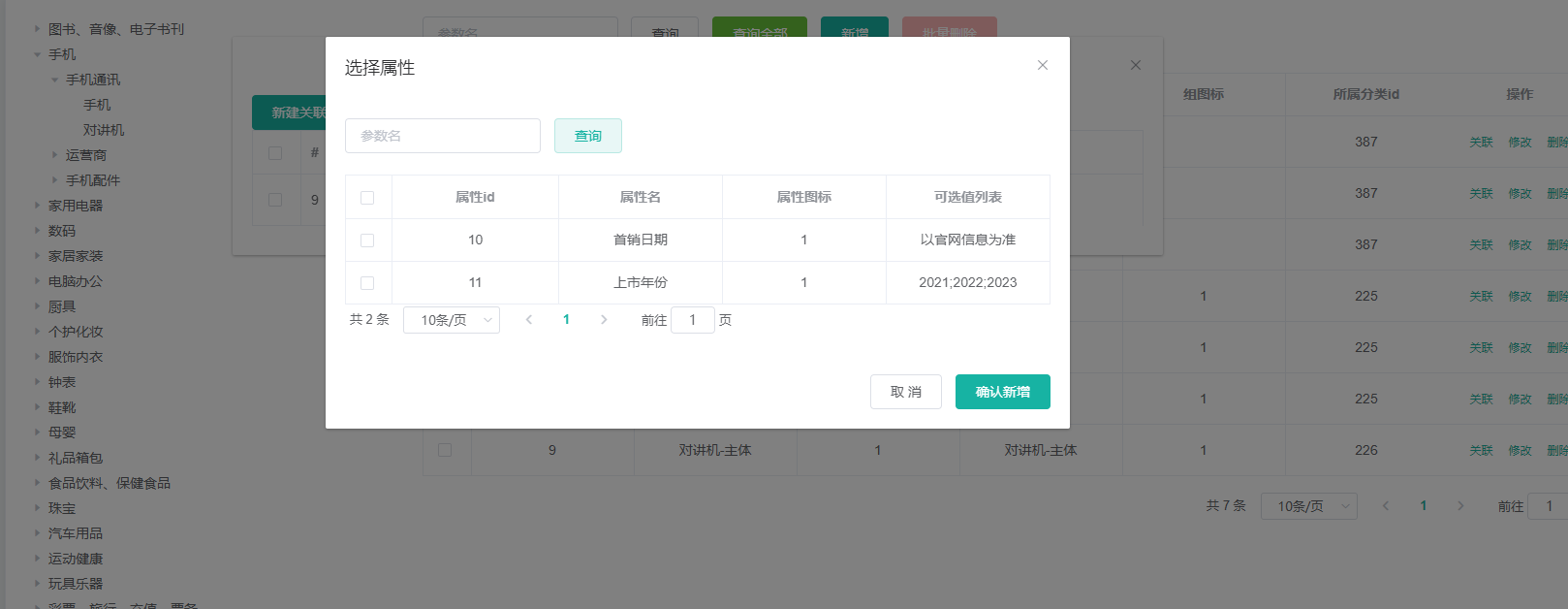This screenshot has height=609, width=1568.
Task: Click the 取消 button
Action: (x=905, y=392)
